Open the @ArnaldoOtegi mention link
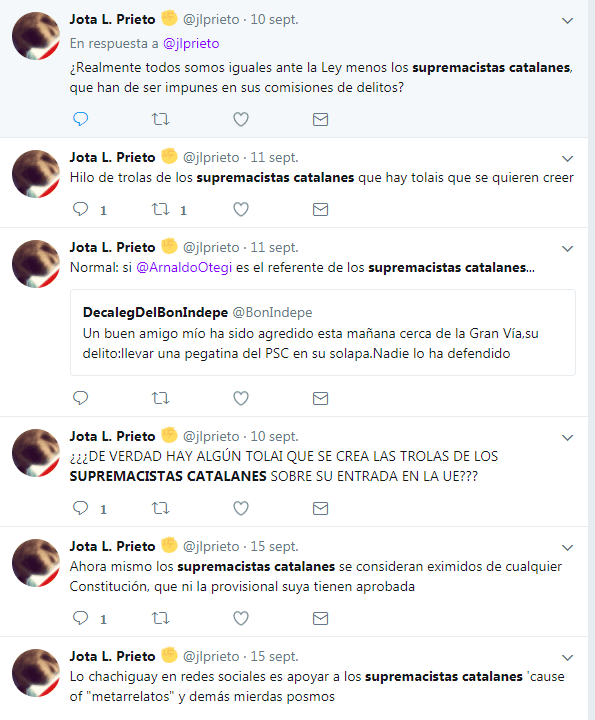The image size is (595, 720). coord(184,267)
